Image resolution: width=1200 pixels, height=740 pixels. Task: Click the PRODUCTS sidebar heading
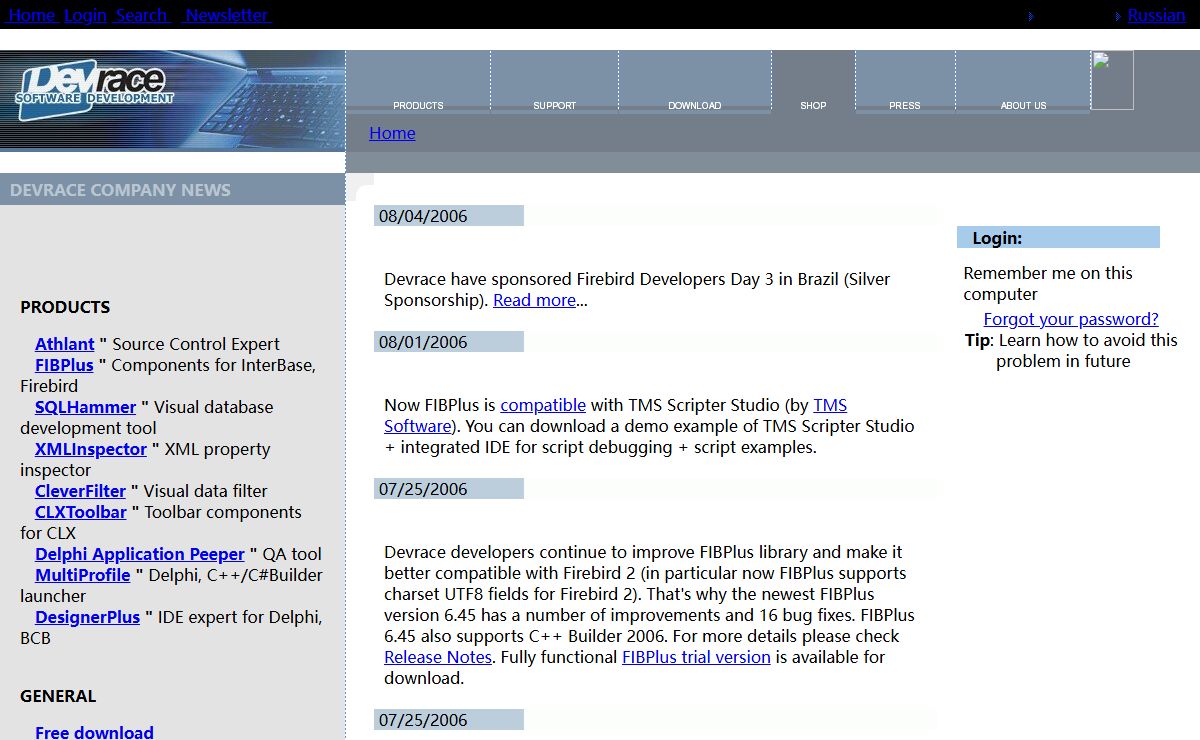65,307
